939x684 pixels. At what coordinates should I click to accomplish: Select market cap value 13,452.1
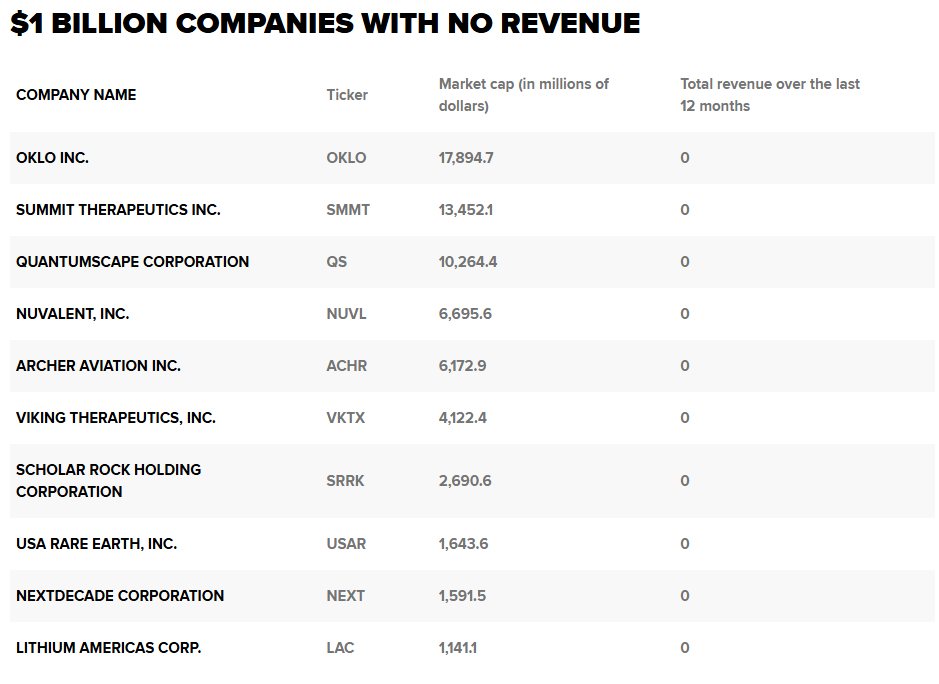466,210
